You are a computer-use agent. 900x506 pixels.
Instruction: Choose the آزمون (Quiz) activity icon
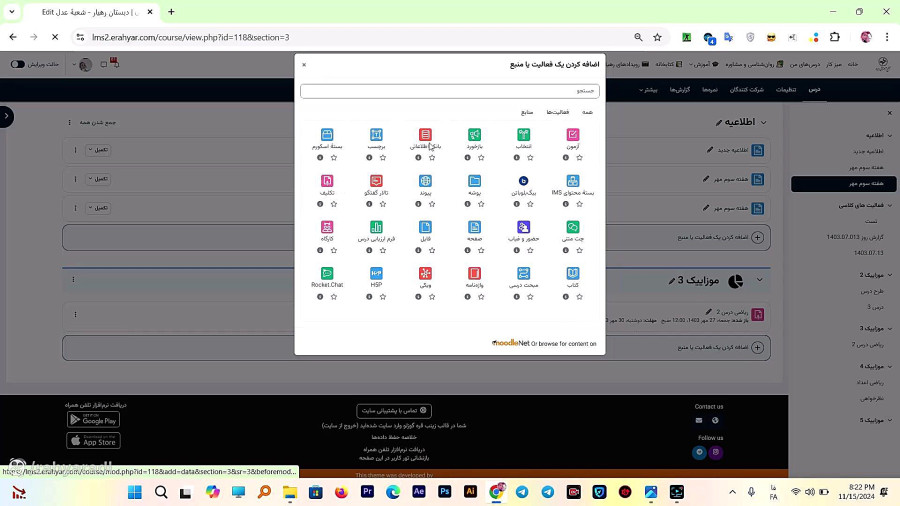pos(572,135)
